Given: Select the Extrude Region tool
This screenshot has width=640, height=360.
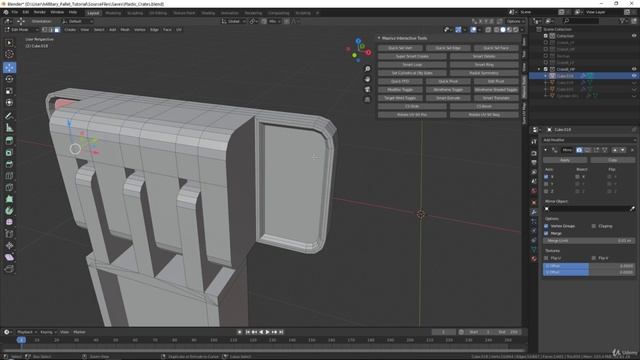Looking at the screenshot, I should pos(9,140).
